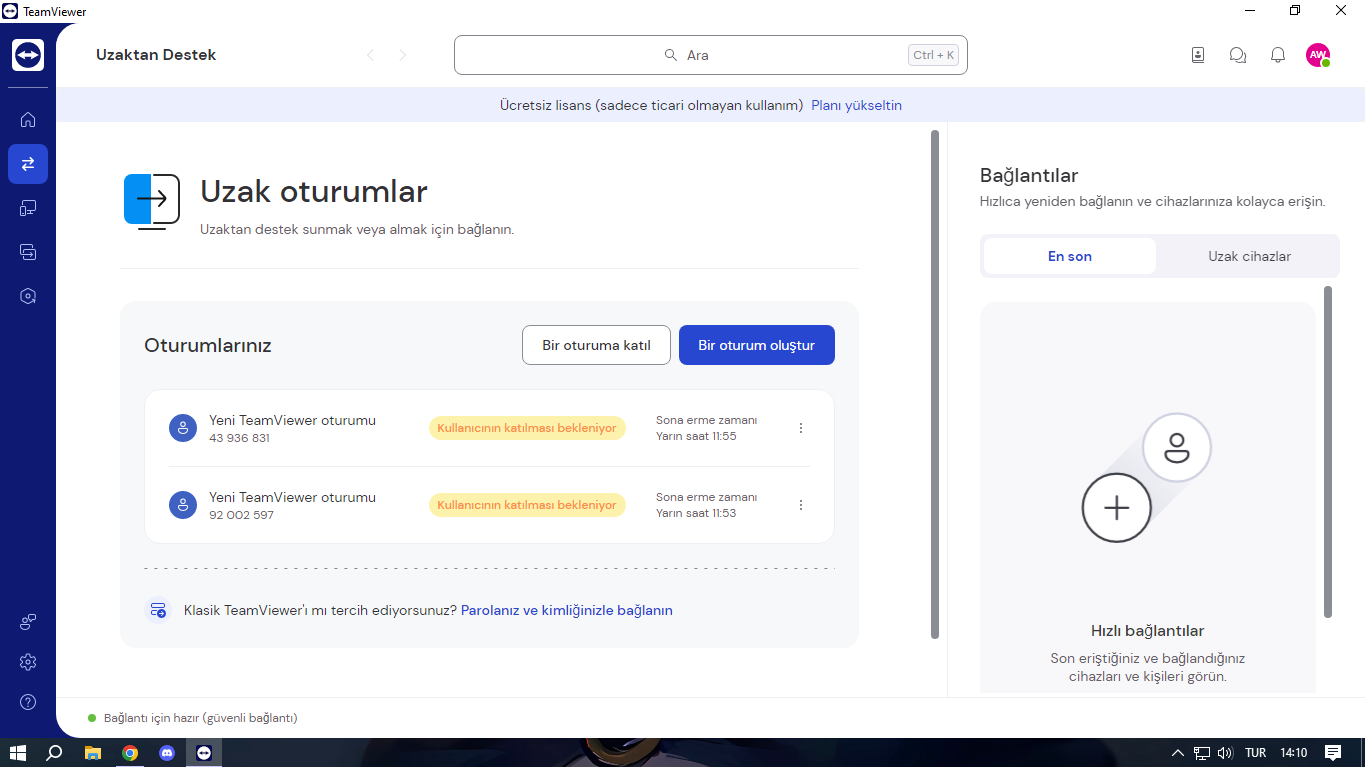This screenshot has width=1365, height=767.
Task: Switch to the Uzak cihazlar tab
Action: 1249,256
